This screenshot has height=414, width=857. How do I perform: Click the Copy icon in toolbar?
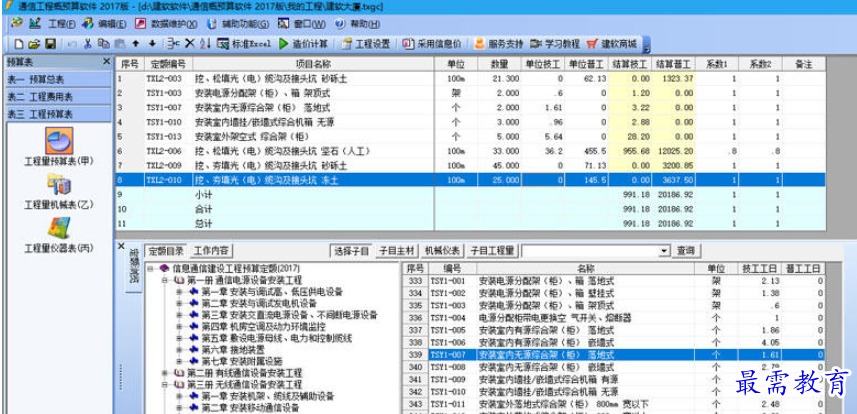[x=103, y=44]
